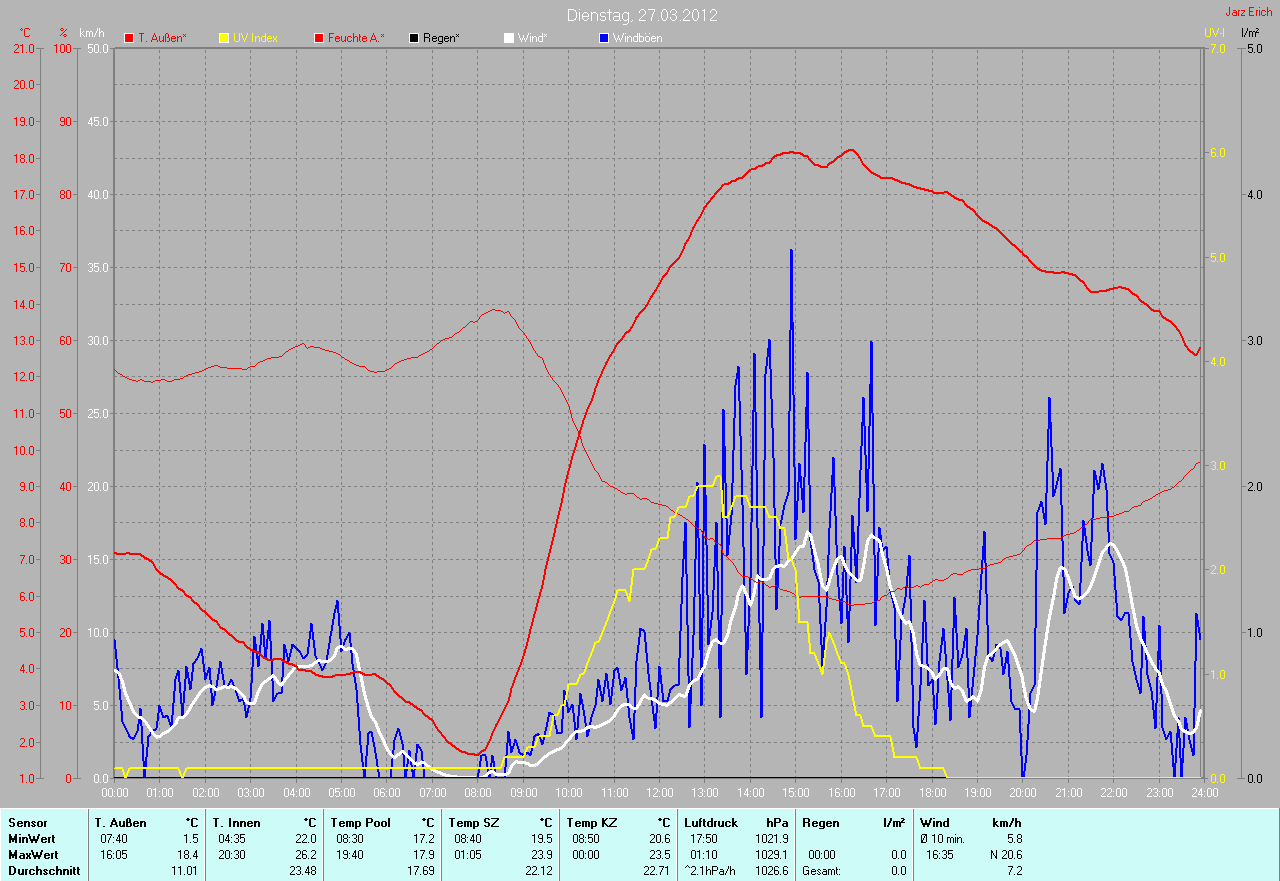This screenshot has width=1280, height=881.
Task: Click the Temp KZ average '22.71'
Action: pyautogui.click(x=655, y=871)
